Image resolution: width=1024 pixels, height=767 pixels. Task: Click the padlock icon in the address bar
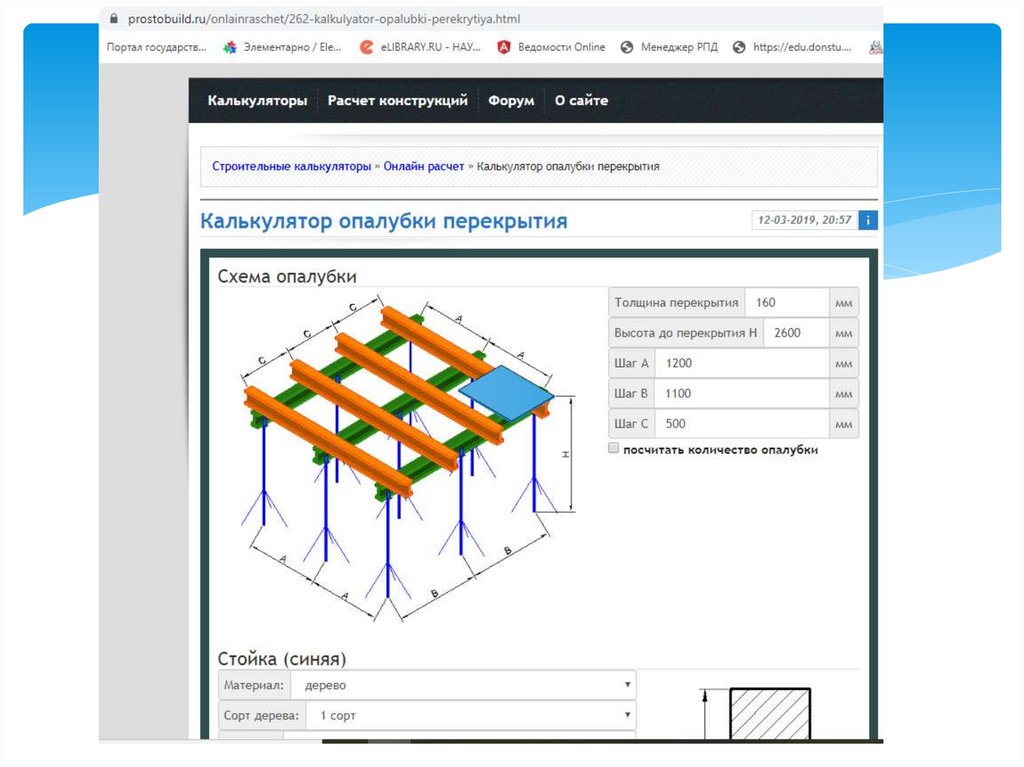click(114, 19)
